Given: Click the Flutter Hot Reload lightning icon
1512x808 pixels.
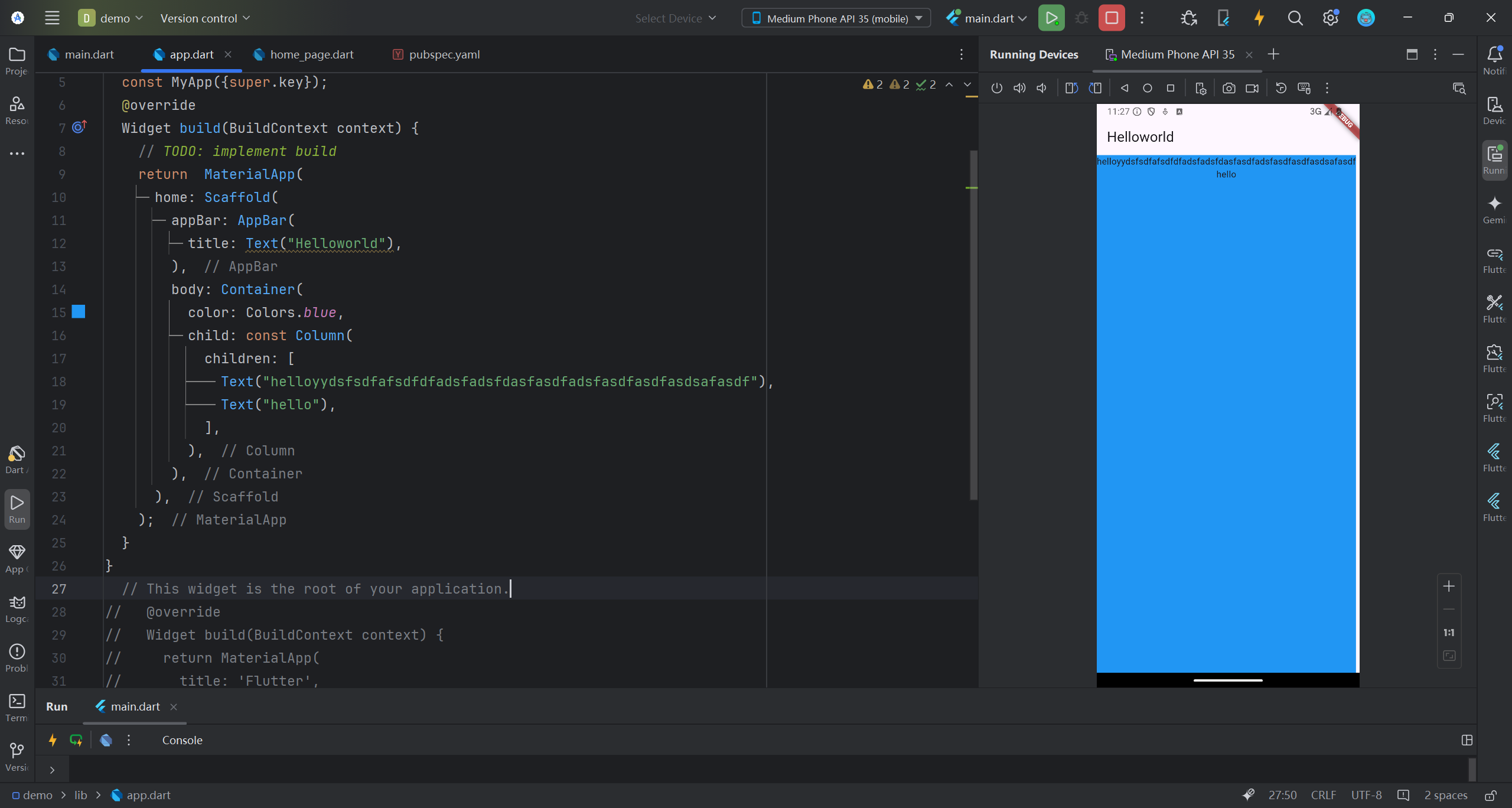Looking at the screenshot, I should coord(1259,18).
